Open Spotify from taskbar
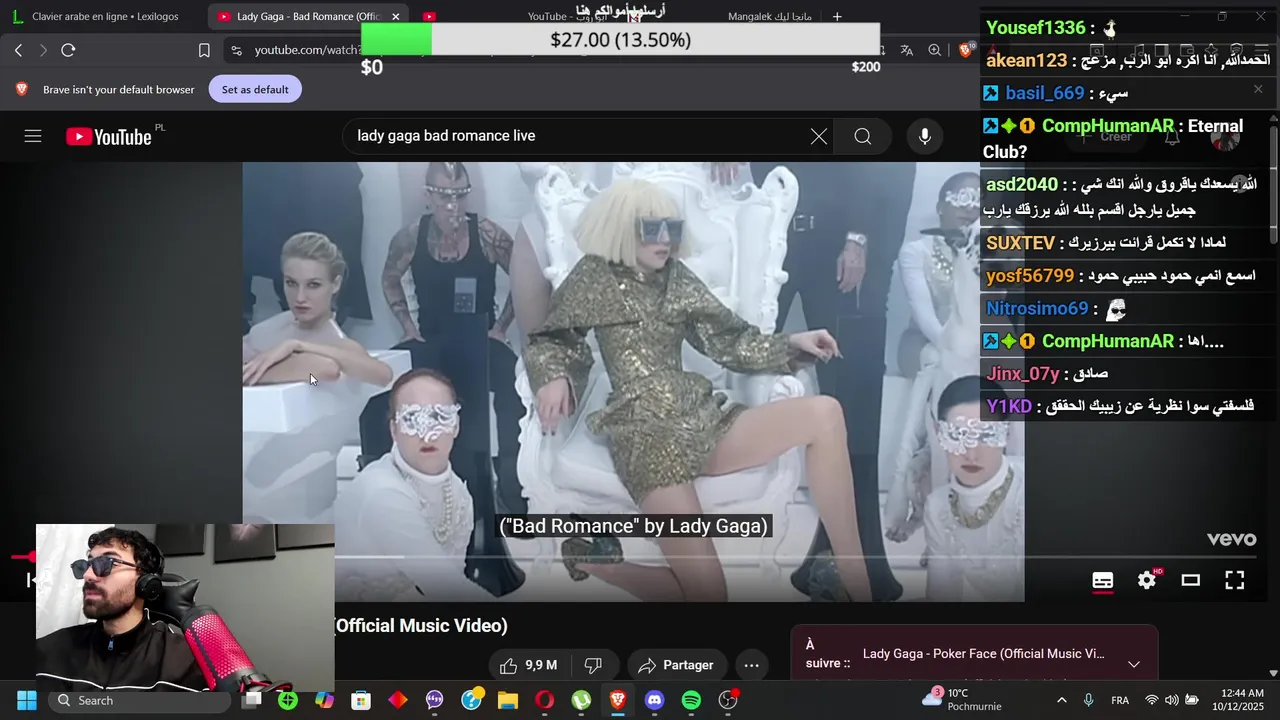This screenshot has width=1280, height=720. [x=691, y=700]
